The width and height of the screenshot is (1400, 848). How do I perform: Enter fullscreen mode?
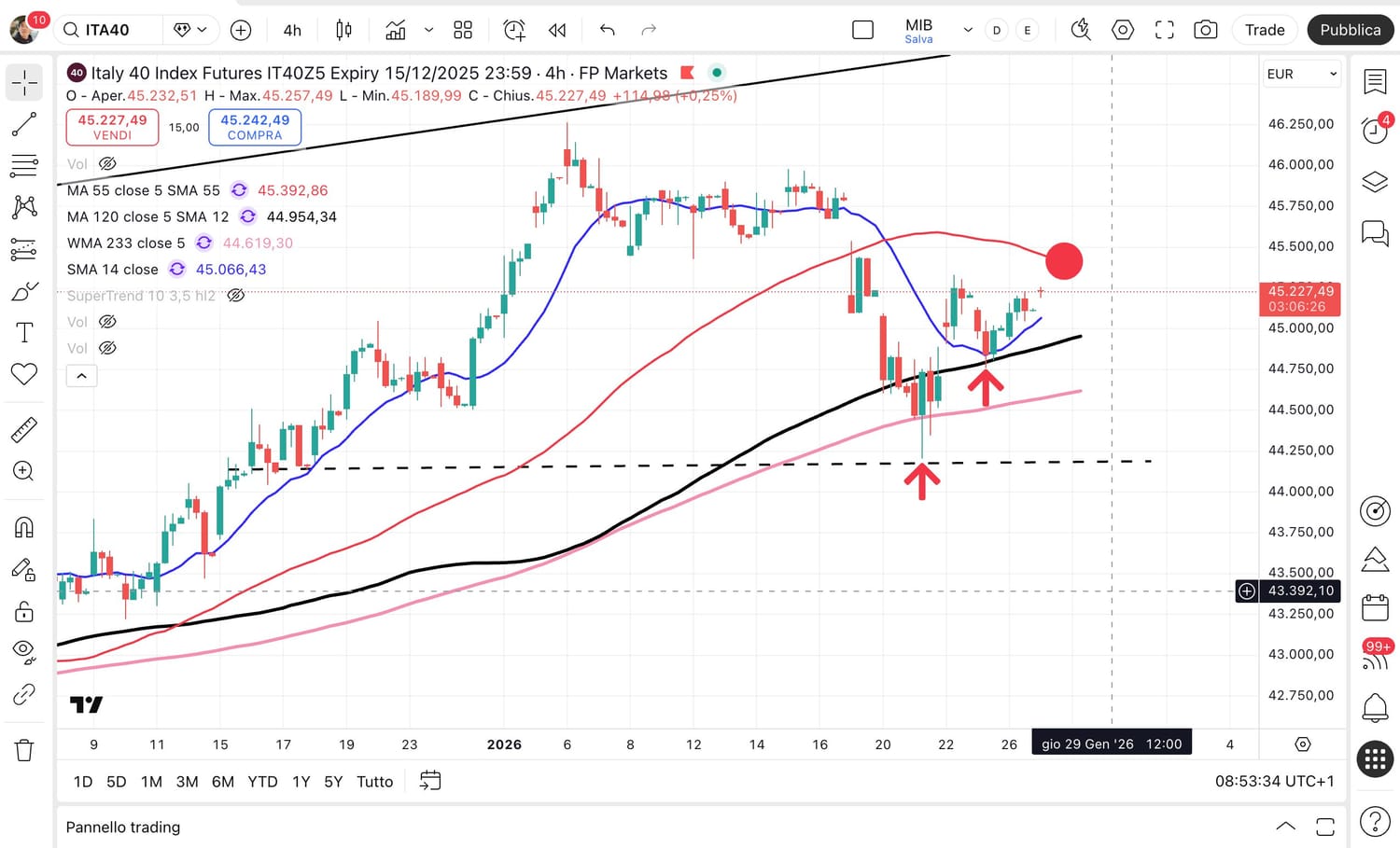pos(1165,30)
